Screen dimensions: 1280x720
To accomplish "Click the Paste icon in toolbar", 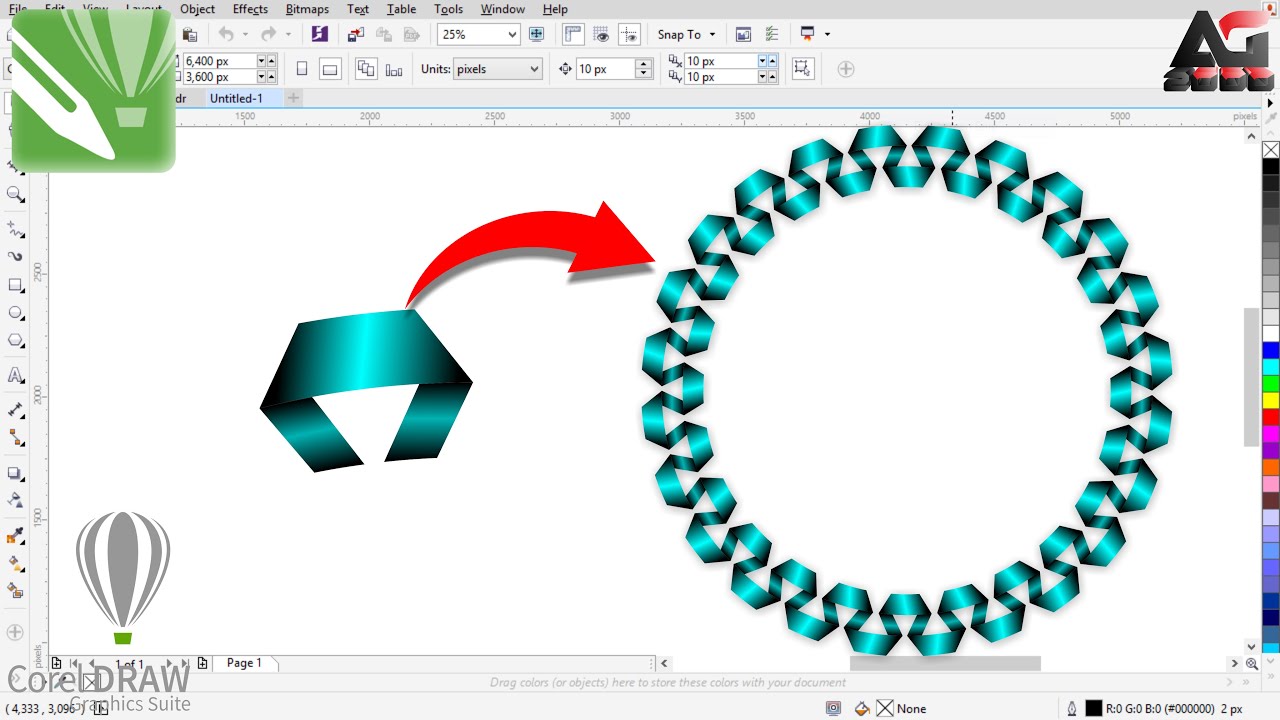I will (190, 34).
